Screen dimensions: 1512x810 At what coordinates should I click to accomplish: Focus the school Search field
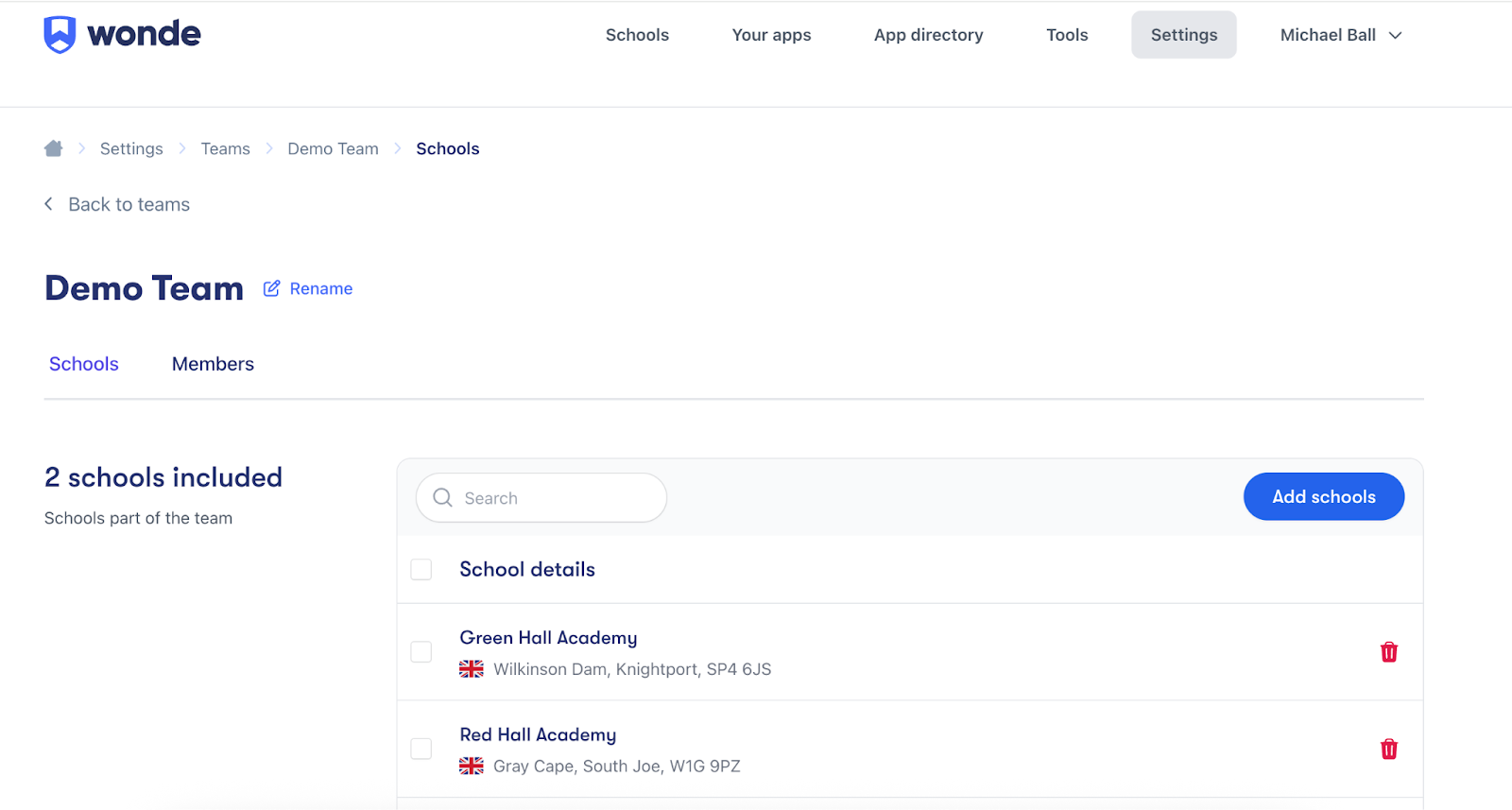pyautogui.click(x=558, y=498)
